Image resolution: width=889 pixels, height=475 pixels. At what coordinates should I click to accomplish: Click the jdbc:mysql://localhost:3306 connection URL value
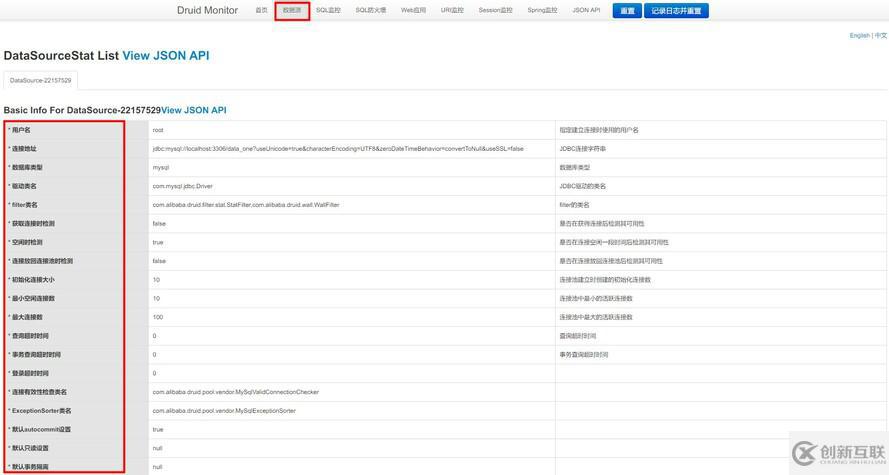click(x=338, y=149)
